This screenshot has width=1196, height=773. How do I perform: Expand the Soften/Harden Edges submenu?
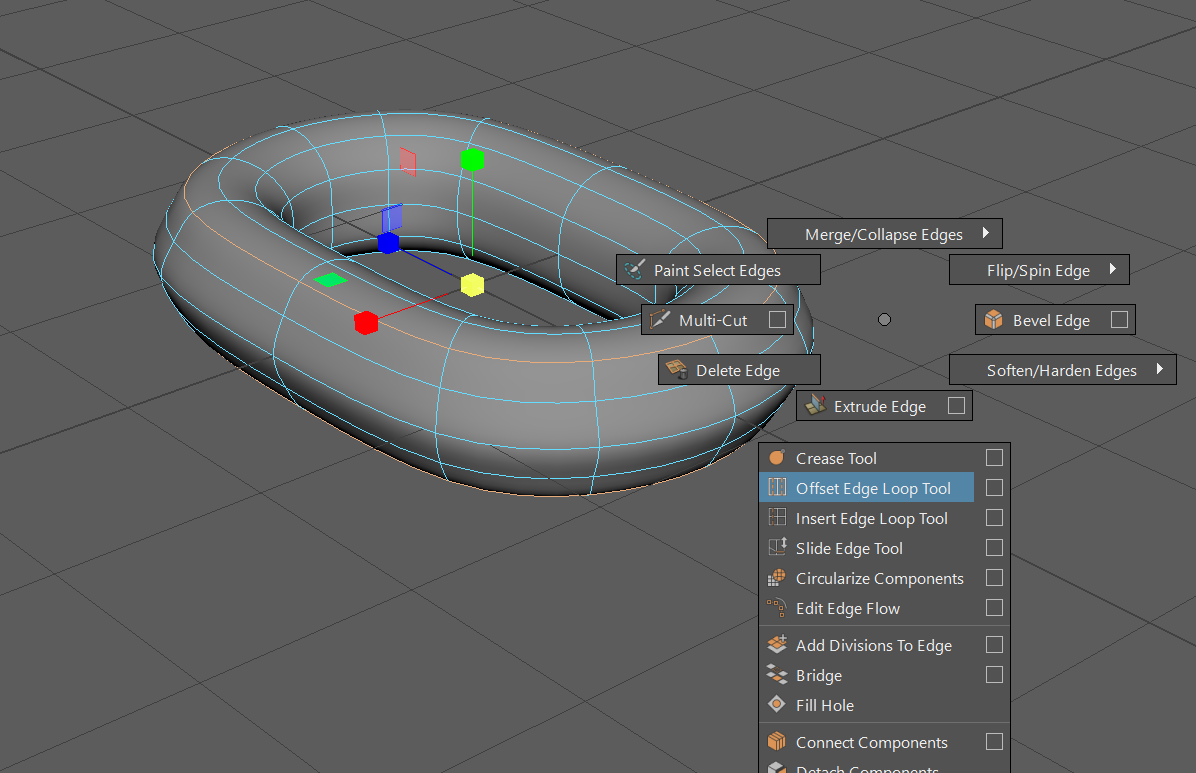pyautogui.click(x=1159, y=370)
